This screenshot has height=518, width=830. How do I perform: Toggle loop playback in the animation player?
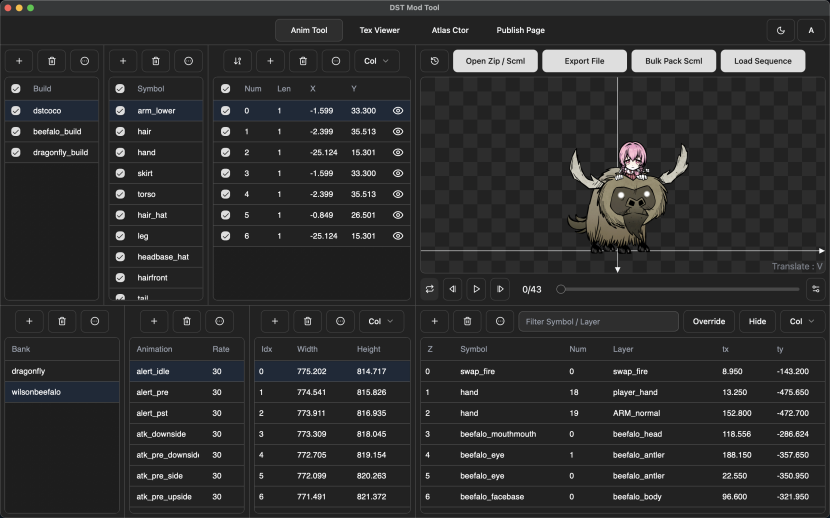coord(430,289)
